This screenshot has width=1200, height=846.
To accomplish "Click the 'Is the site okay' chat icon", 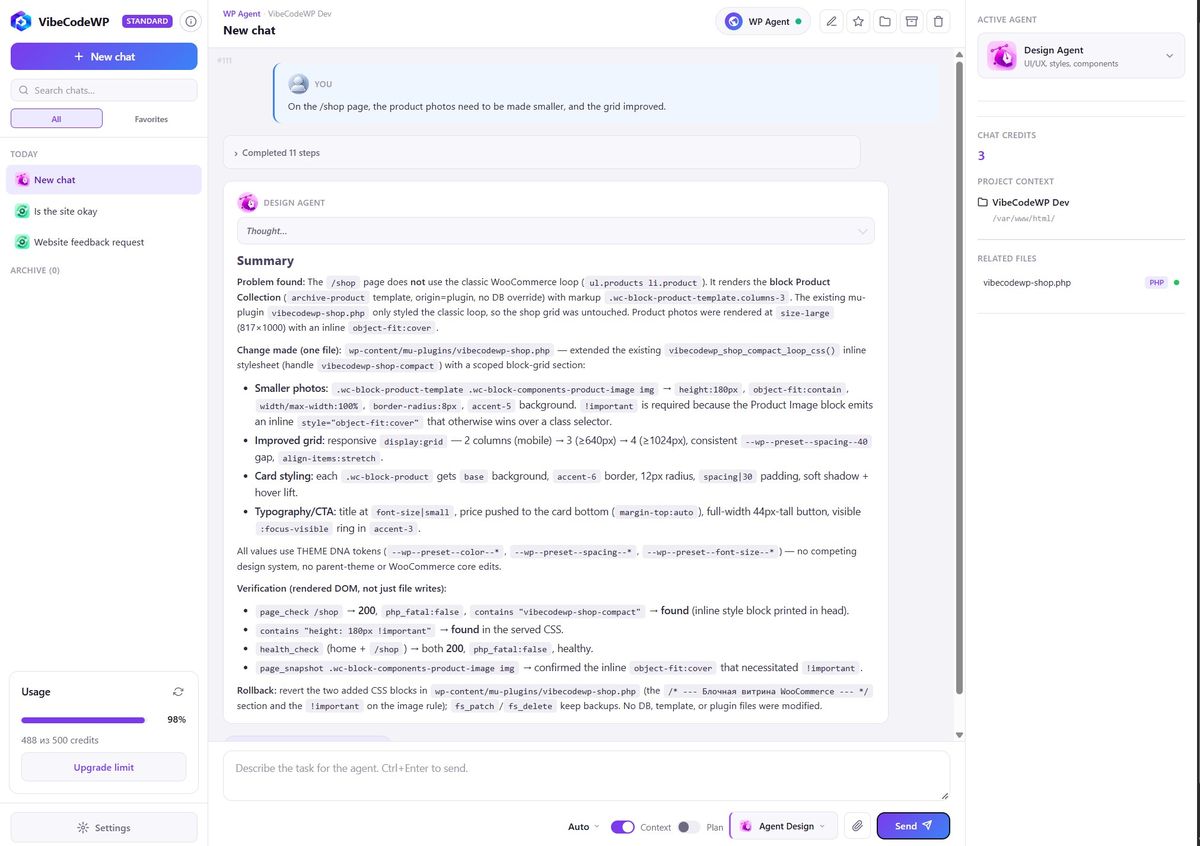I will pyautogui.click(x=22, y=211).
